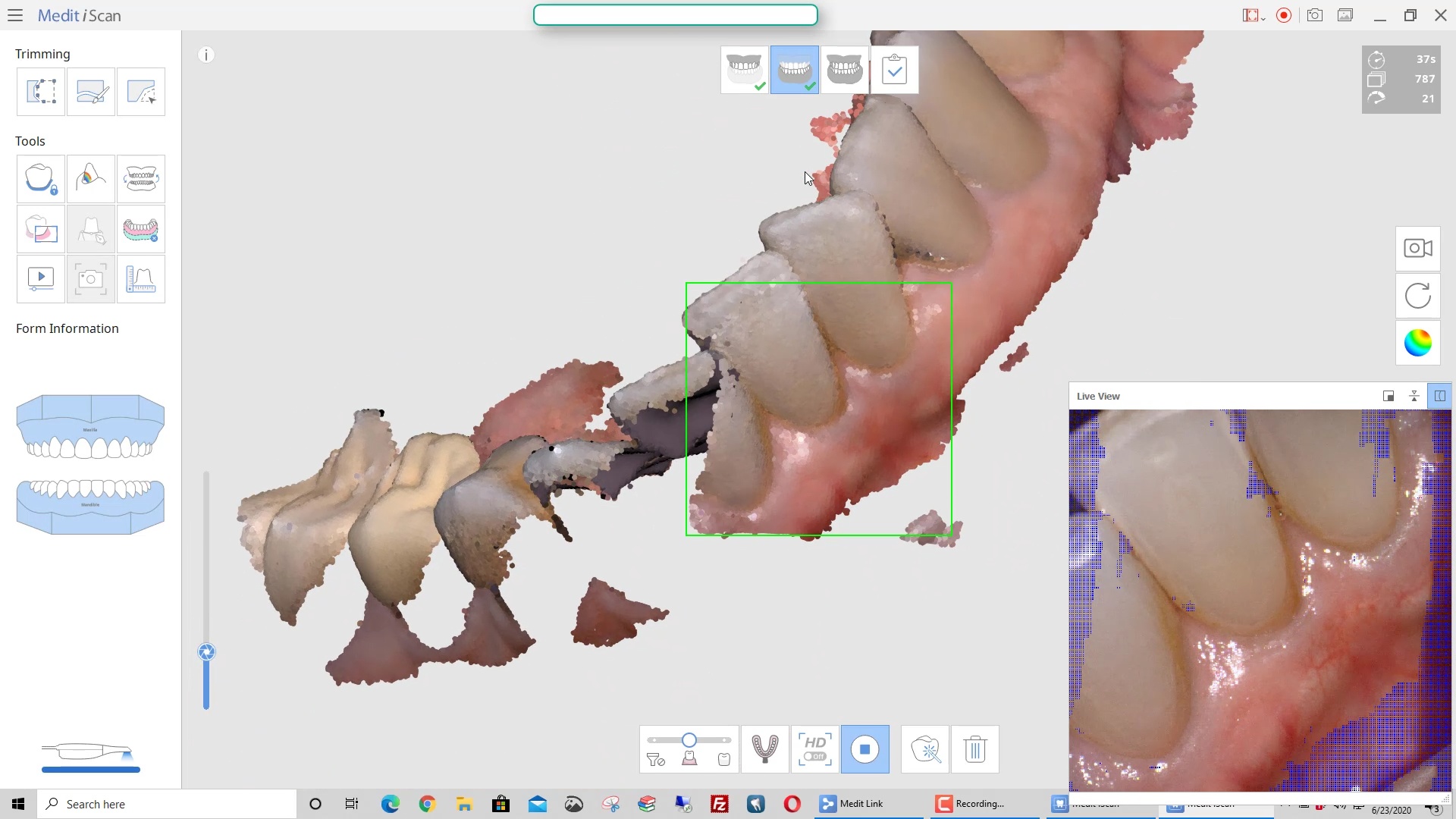1456x819 pixels.
Task: Toggle Live View side panel layout
Action: pos(1439,396)
